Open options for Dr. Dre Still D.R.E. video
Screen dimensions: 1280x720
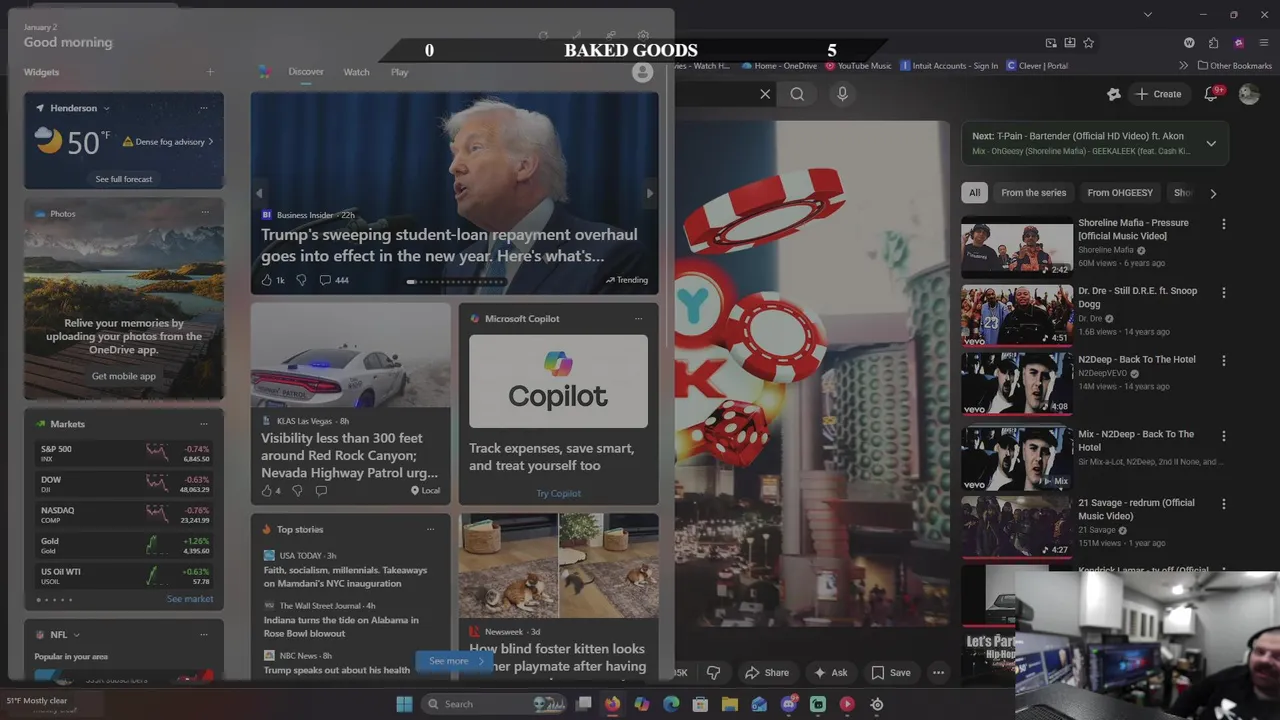click(x=1223, y=292)
